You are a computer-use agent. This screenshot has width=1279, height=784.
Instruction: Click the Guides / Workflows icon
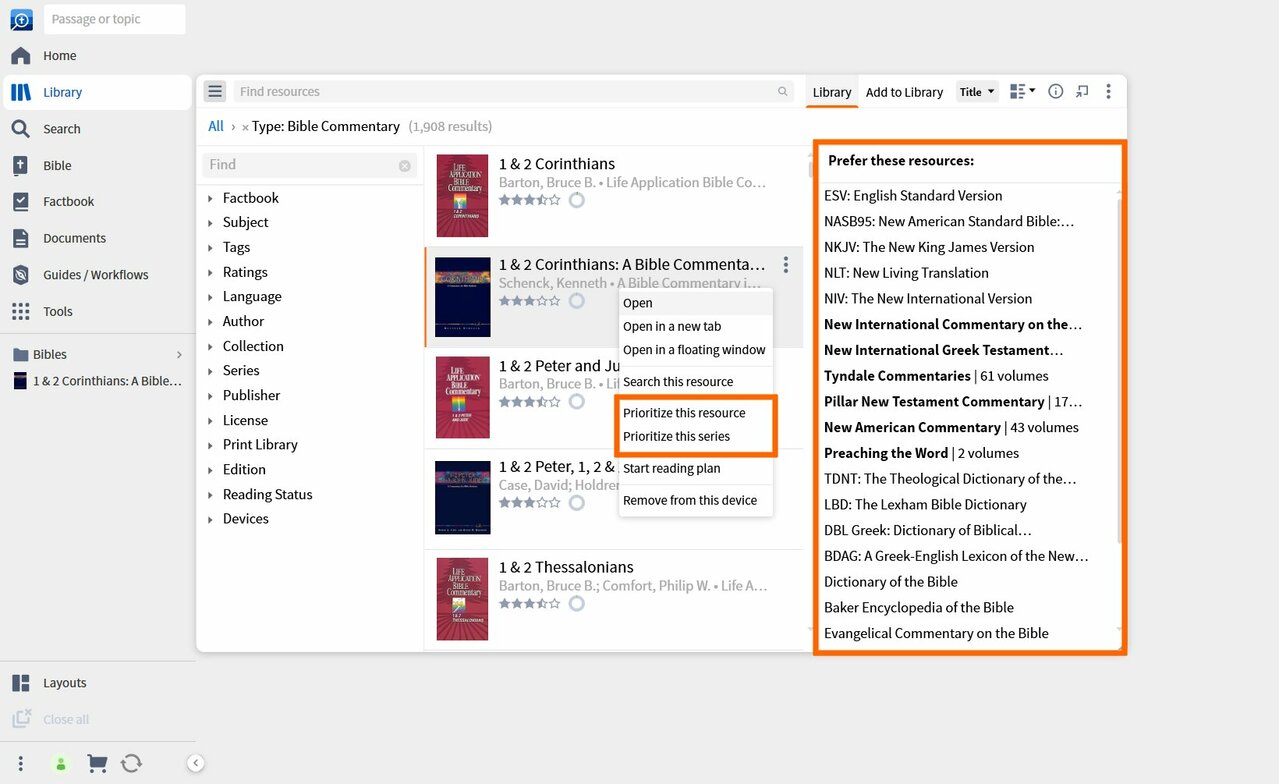(21, 275)
